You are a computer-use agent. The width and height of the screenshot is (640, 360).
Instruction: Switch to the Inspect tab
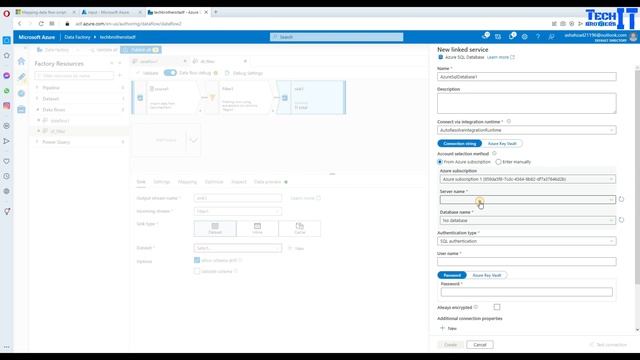(239, 182)
